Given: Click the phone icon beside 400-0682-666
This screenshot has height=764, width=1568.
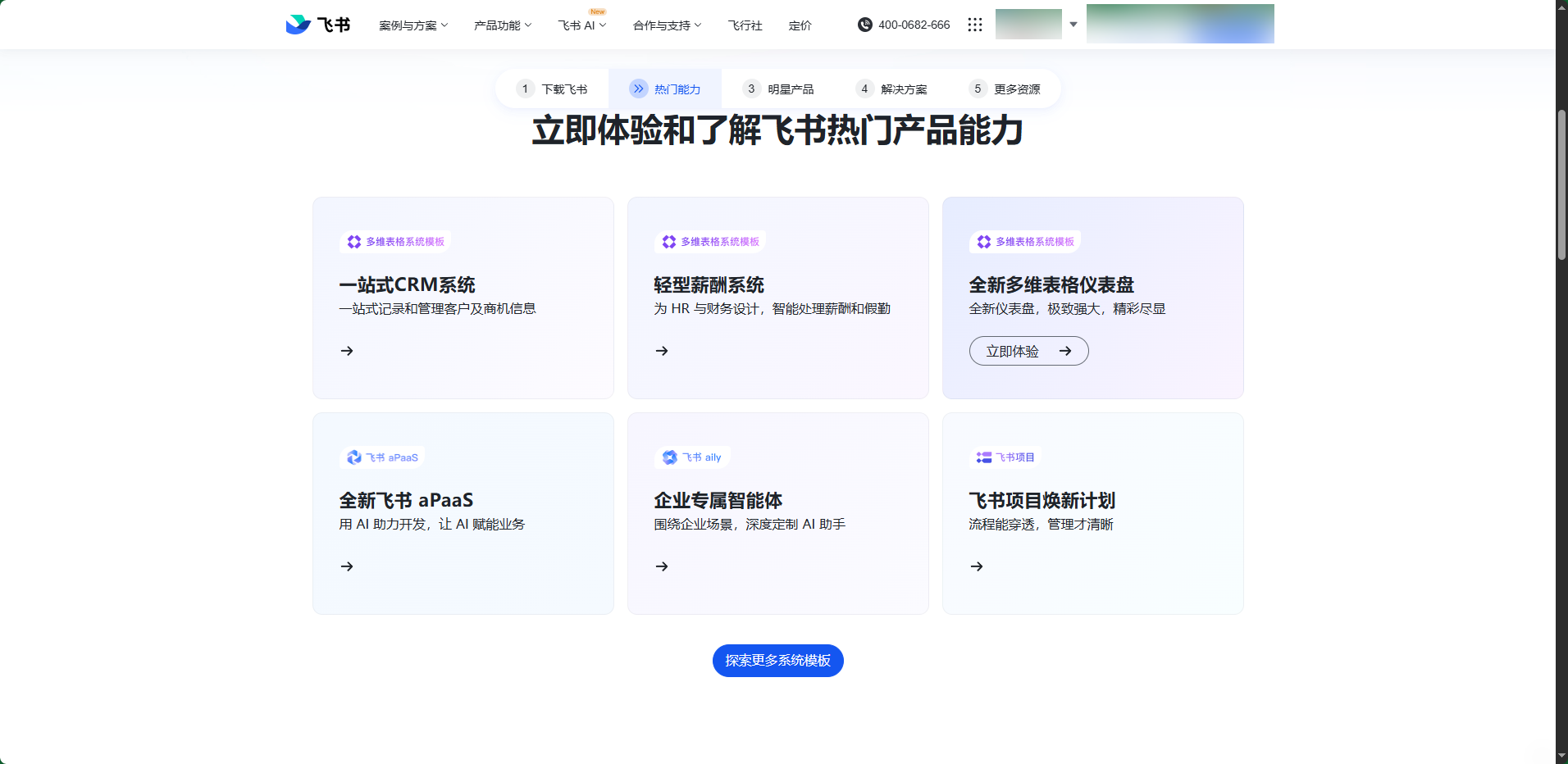Looking at the screenshot, I should tap(864, 25).
